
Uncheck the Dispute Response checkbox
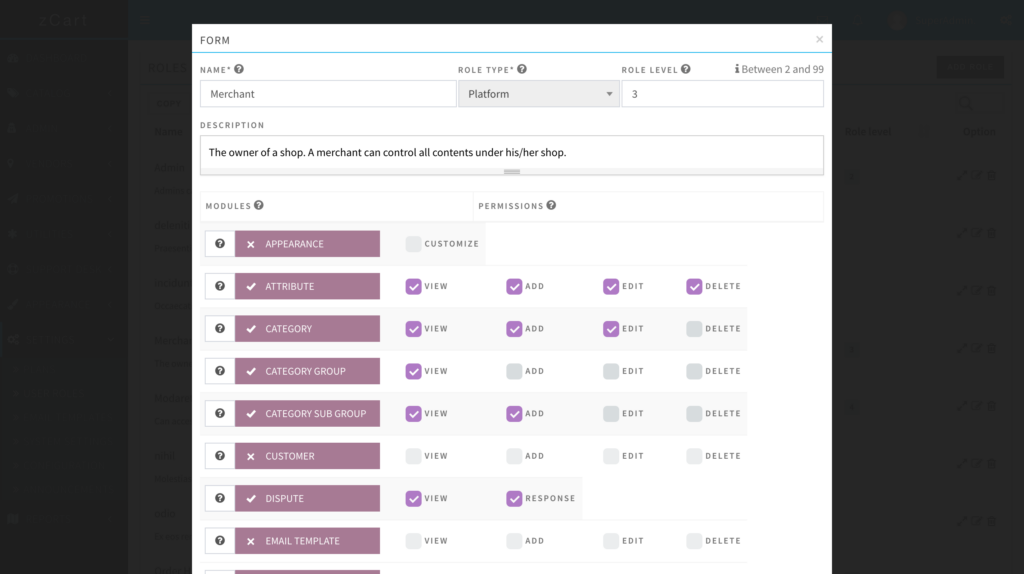(x=514, y=498)
